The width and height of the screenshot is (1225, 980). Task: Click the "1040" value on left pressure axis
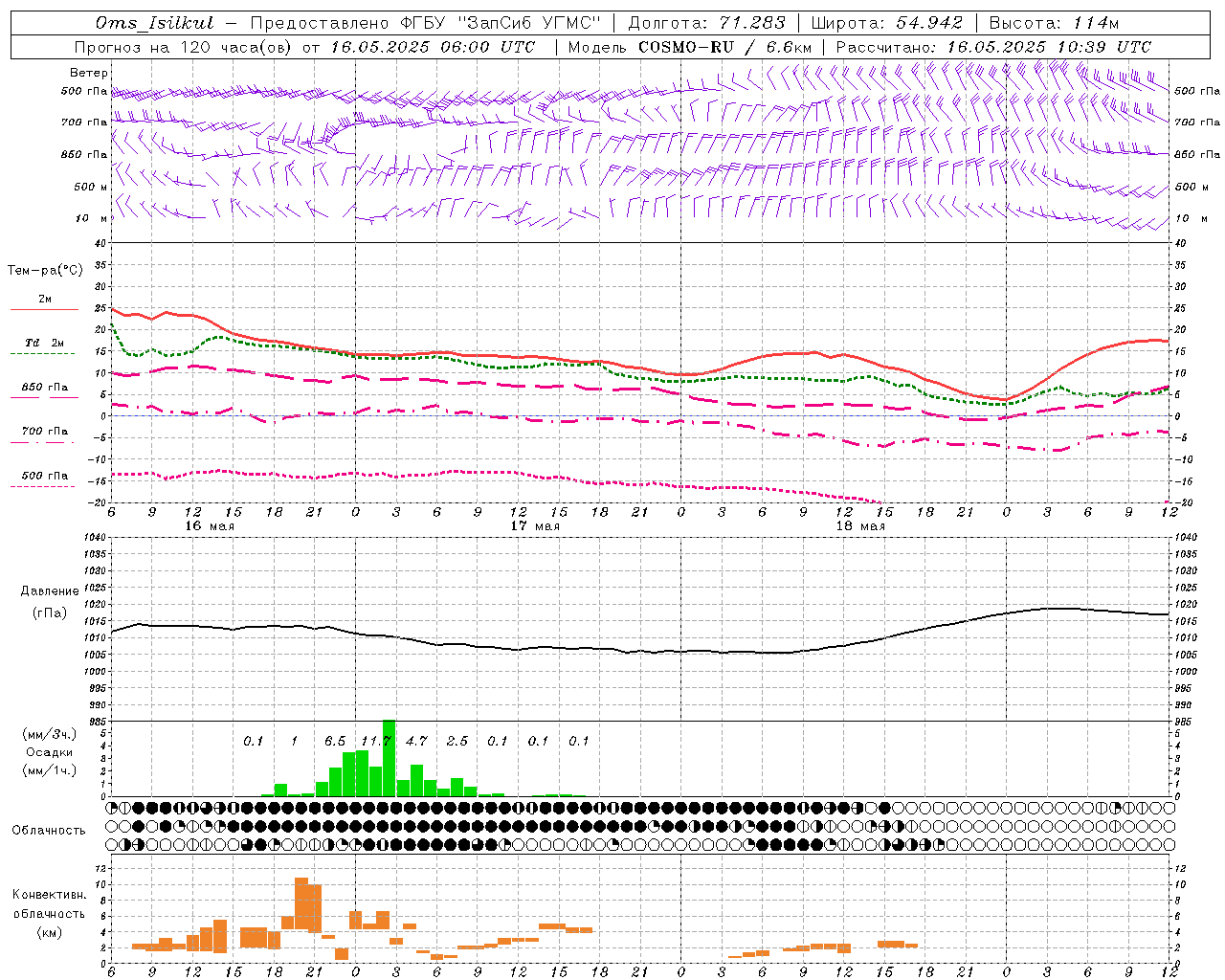(95, 538)
